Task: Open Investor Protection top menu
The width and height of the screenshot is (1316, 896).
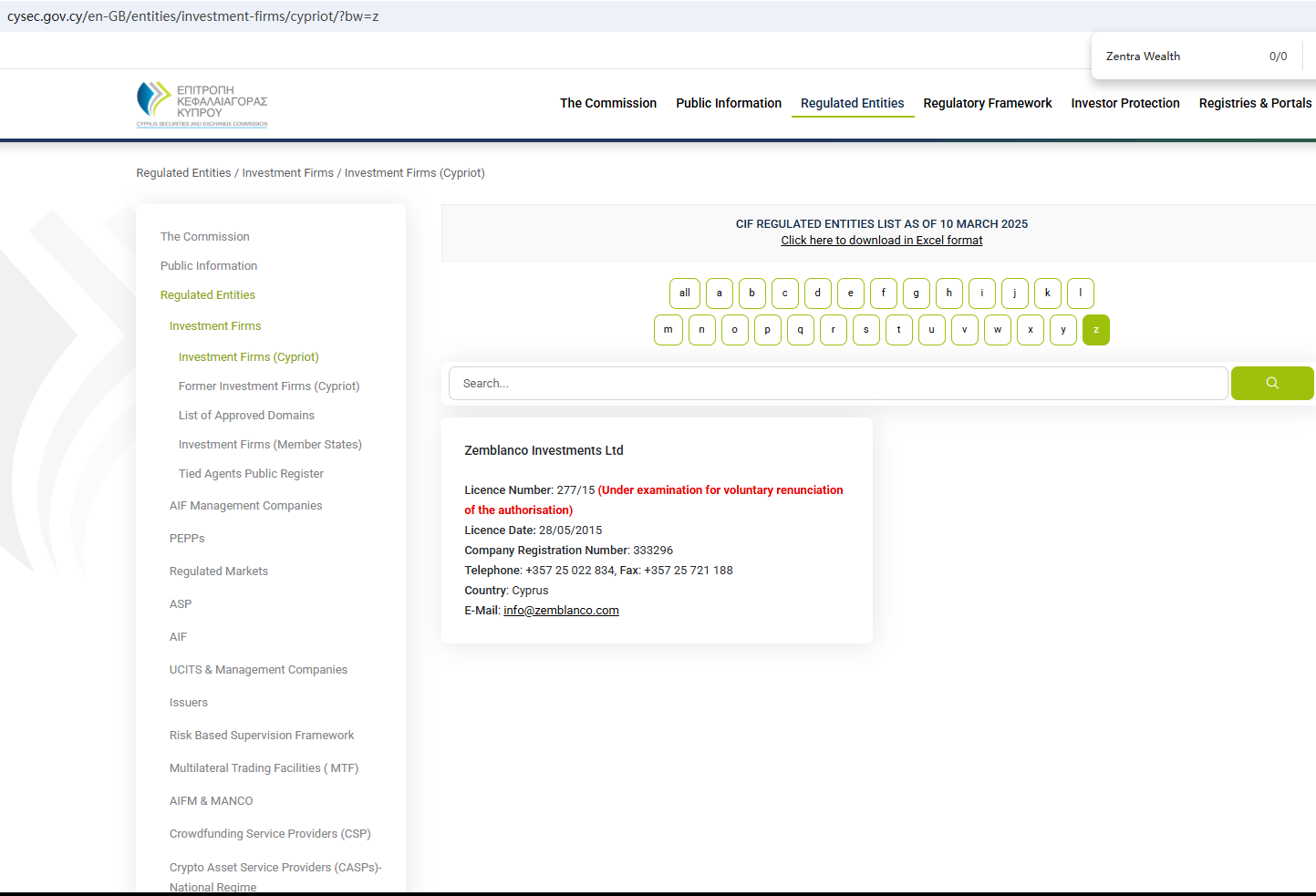Action: tap(1124, 103)
